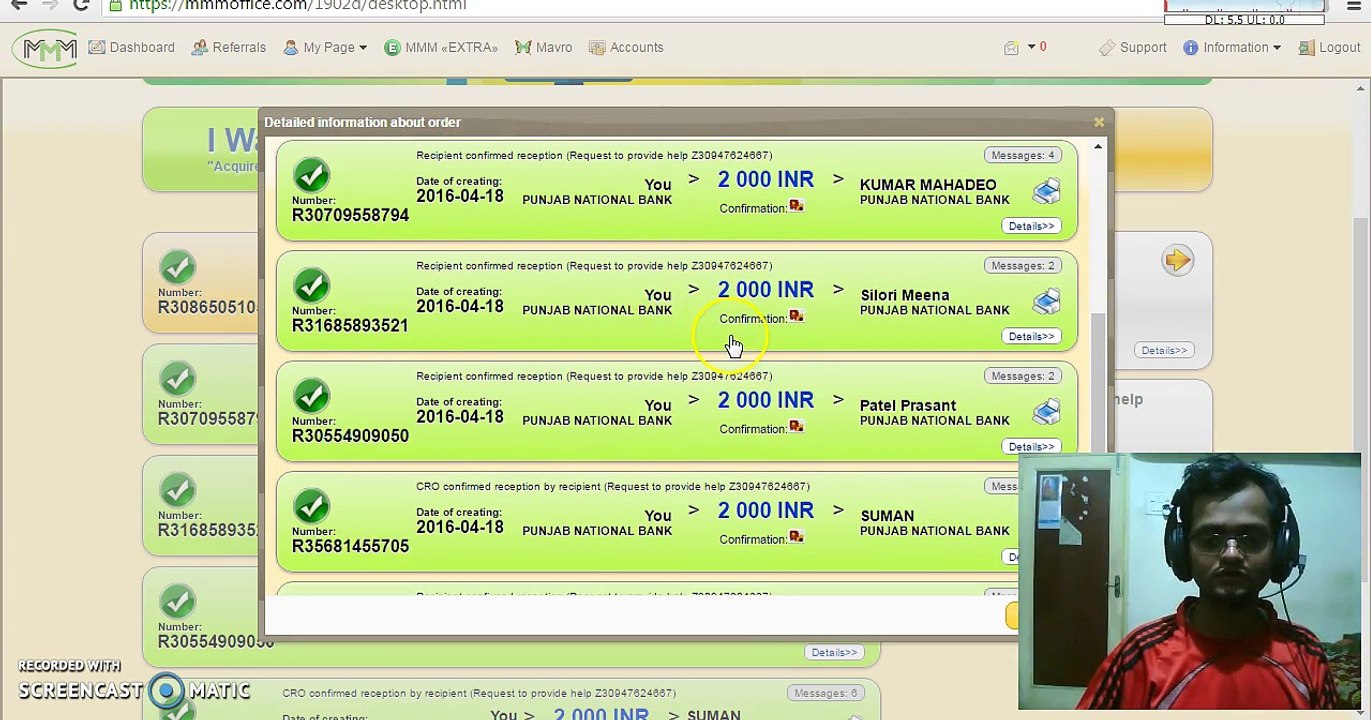This screenshot has height=720, width=1371.
Task: Click the browser reload button
Action: [81, 5]
